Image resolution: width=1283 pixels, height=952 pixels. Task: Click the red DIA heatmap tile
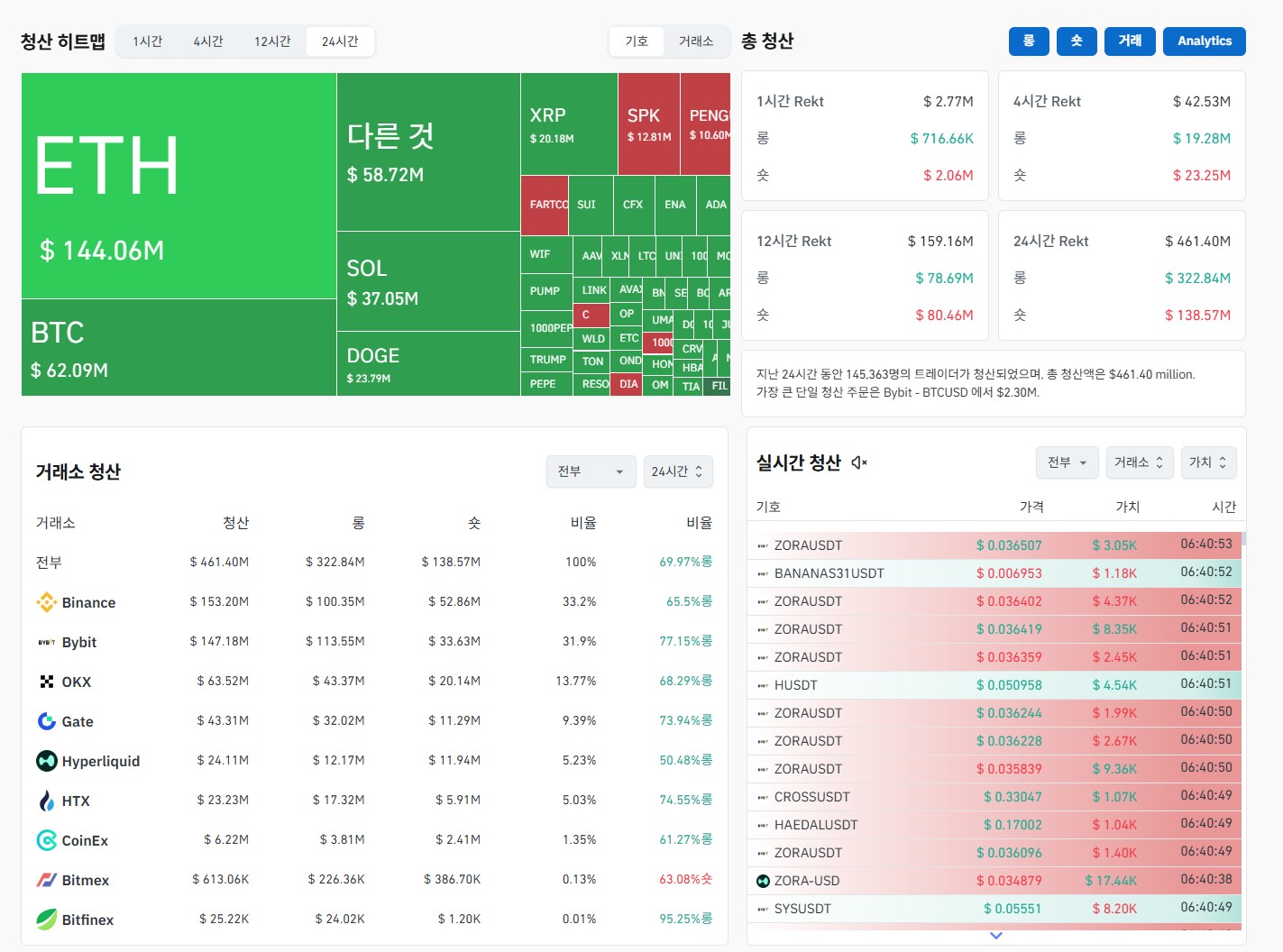pyautogui.click(x=628, y=384)
